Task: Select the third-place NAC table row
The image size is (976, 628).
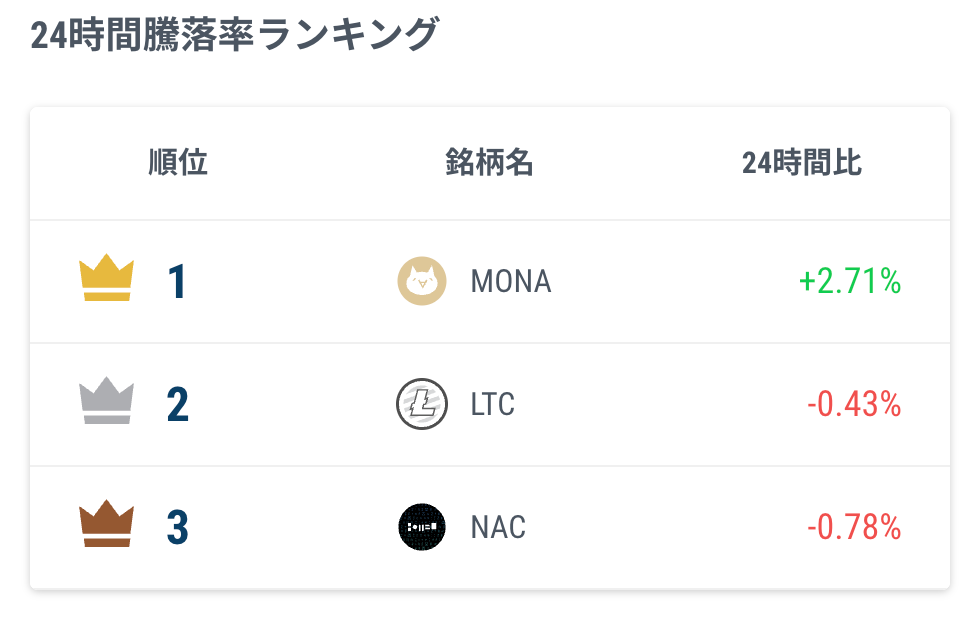Action: click(x=640, y=527)
